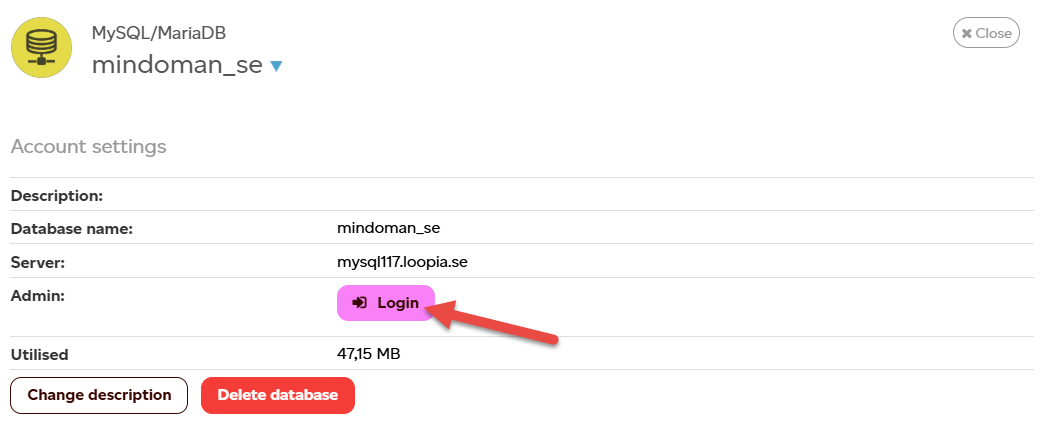Click the Database name row label
Viewport: 1053px width, 442px height.
(72, 229)
